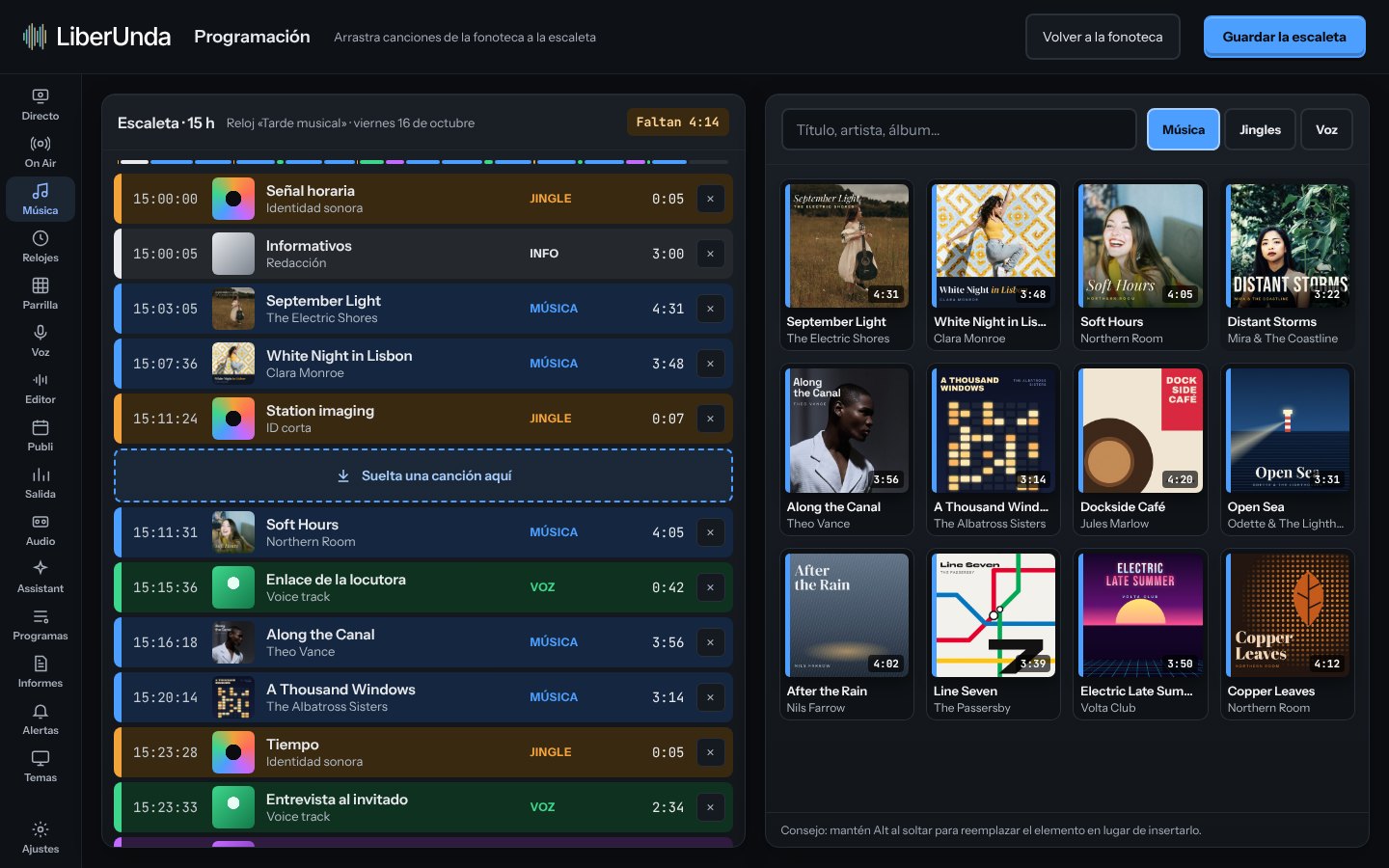Click the Faltan 4:14 remaining badge
1389x868 pixels.
coord(677,122)
